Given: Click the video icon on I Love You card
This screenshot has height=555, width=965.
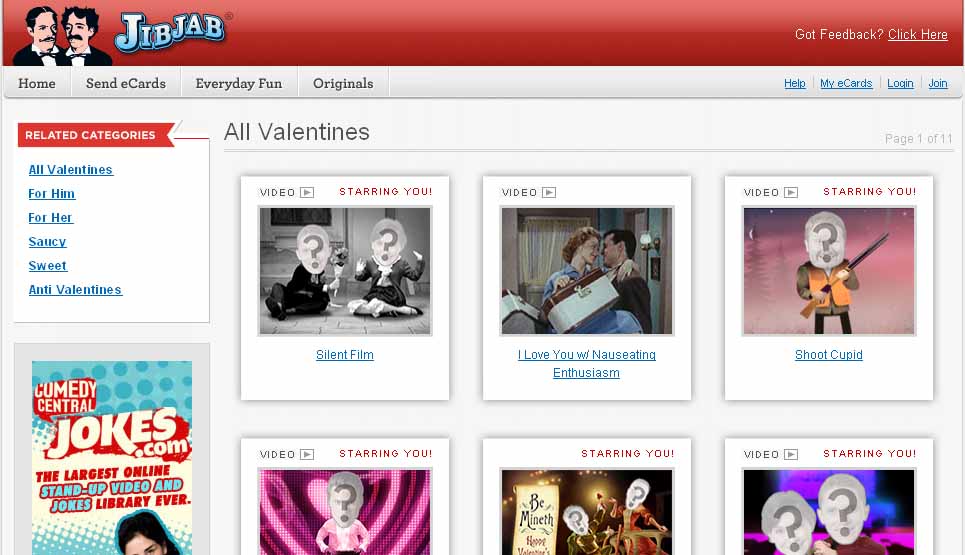Looking at the screenshot, I should (x=549, y=193).
